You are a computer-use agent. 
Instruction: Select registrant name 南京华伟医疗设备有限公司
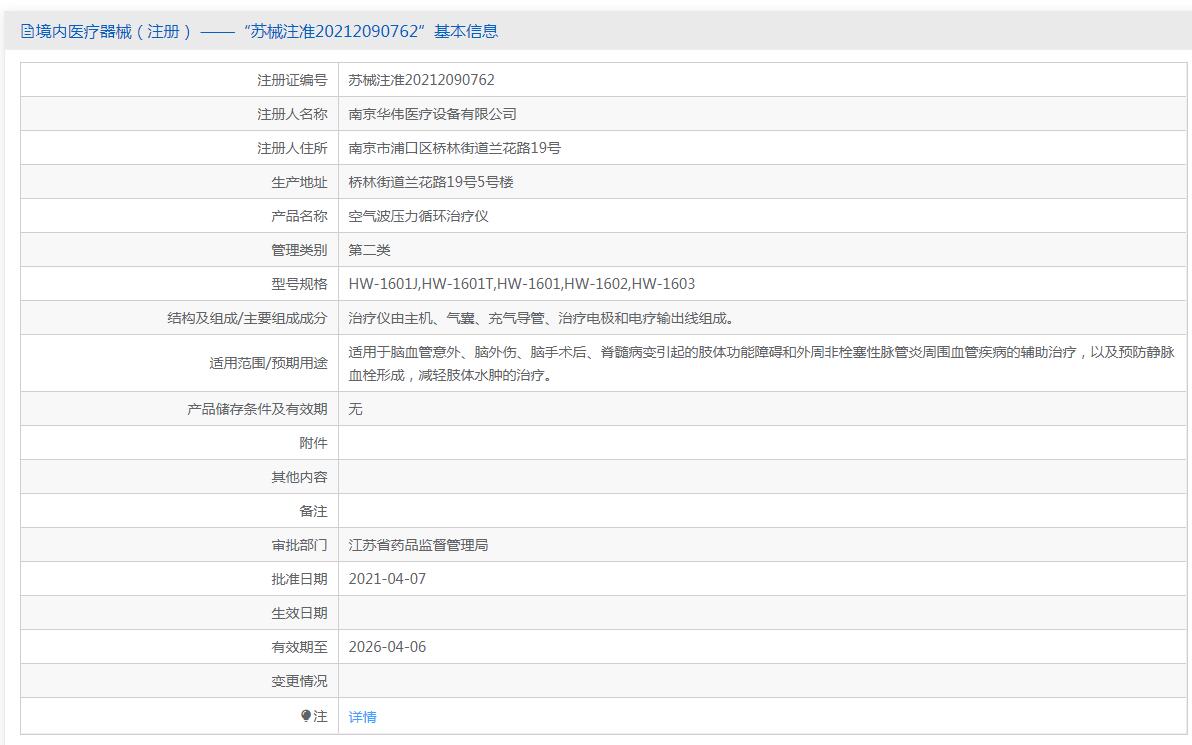point(433,114)
